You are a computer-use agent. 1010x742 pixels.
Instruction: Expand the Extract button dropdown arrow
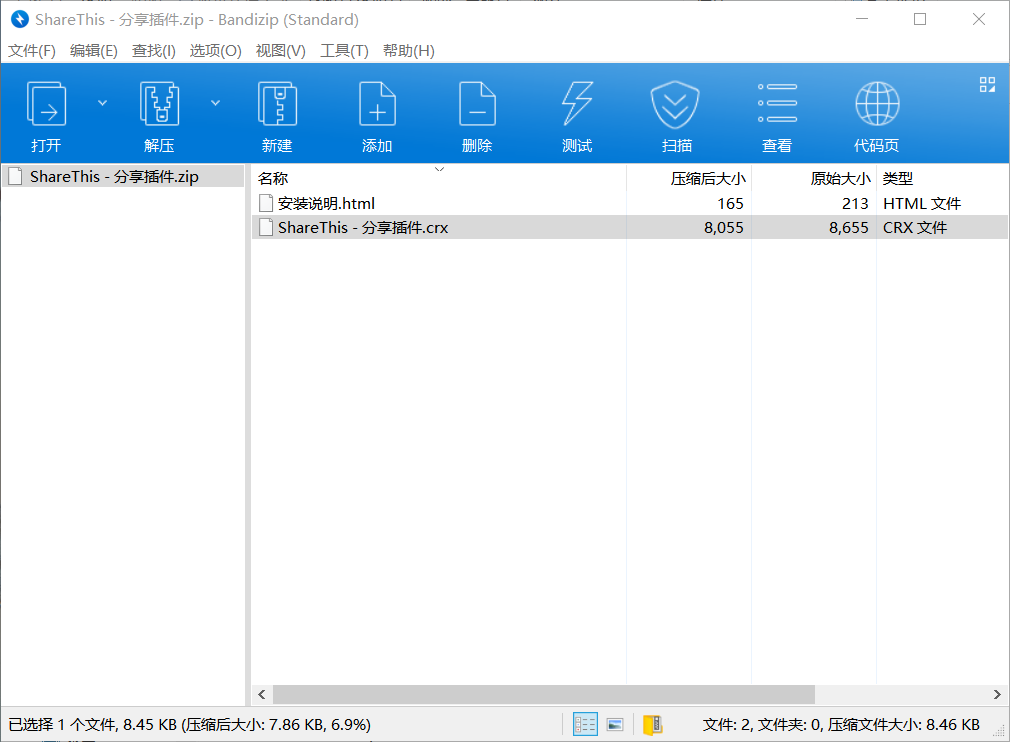click(x=216, y=102)
